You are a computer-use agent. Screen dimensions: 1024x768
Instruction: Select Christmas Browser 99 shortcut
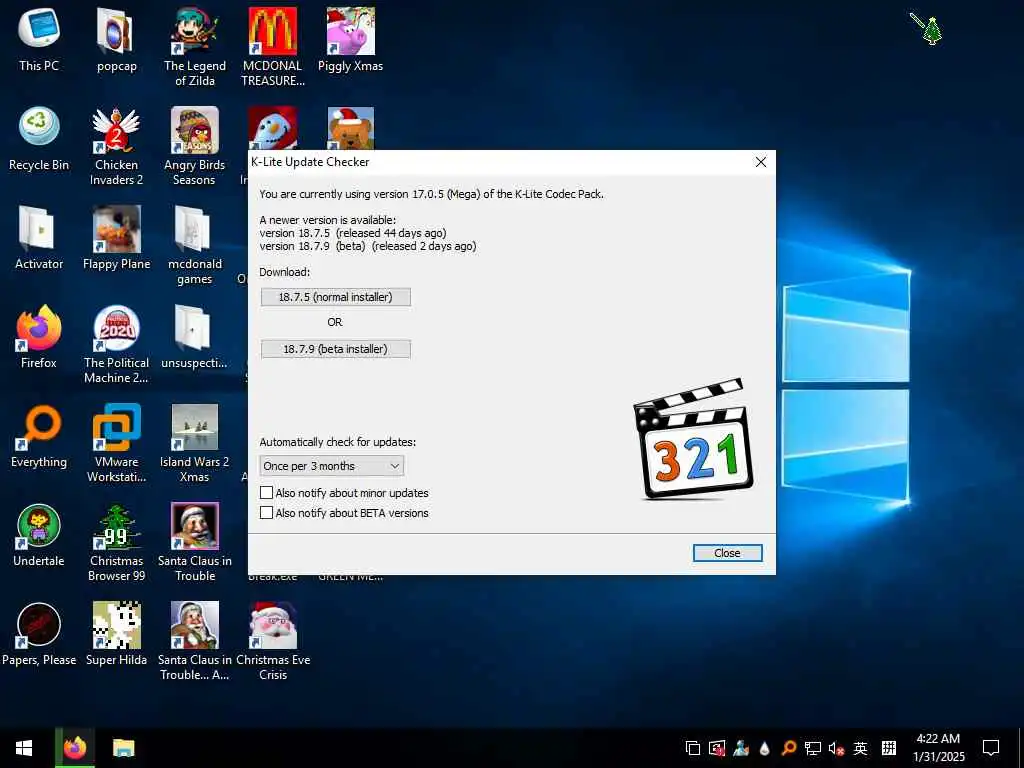pos(116,543)
